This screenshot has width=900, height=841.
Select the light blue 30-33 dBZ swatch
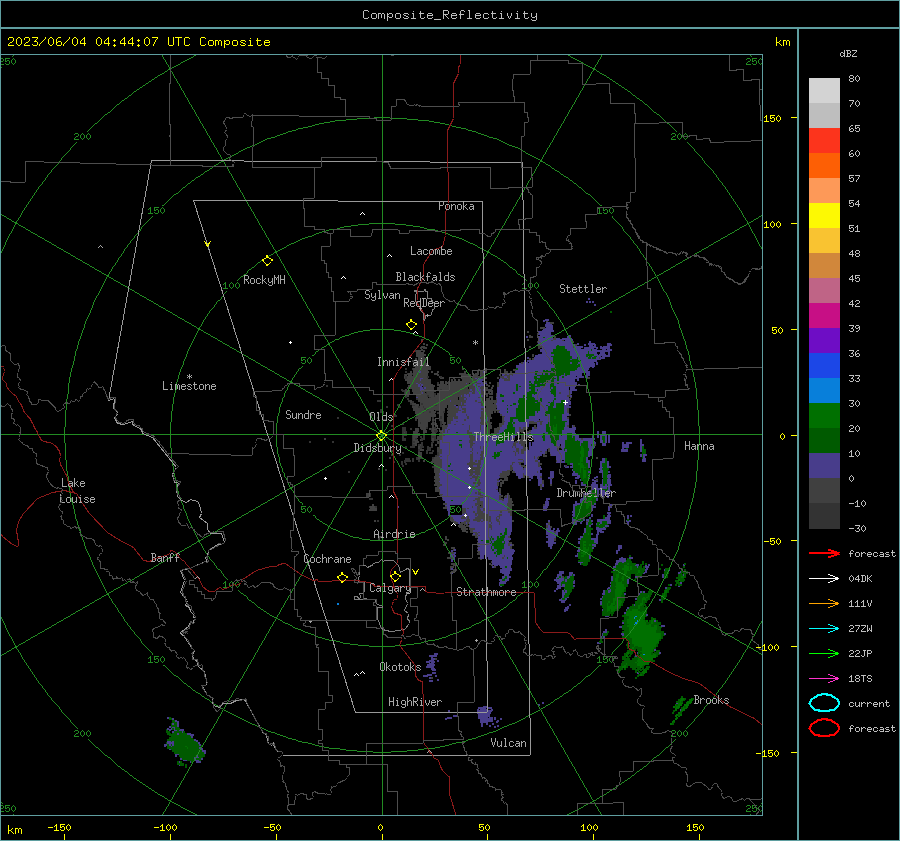point(824,391)
